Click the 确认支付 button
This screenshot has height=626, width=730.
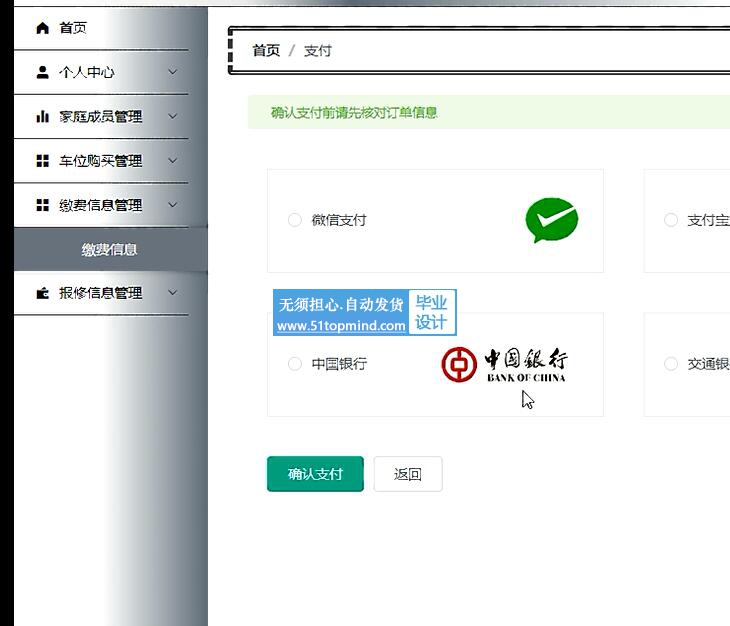coord(315,474)
